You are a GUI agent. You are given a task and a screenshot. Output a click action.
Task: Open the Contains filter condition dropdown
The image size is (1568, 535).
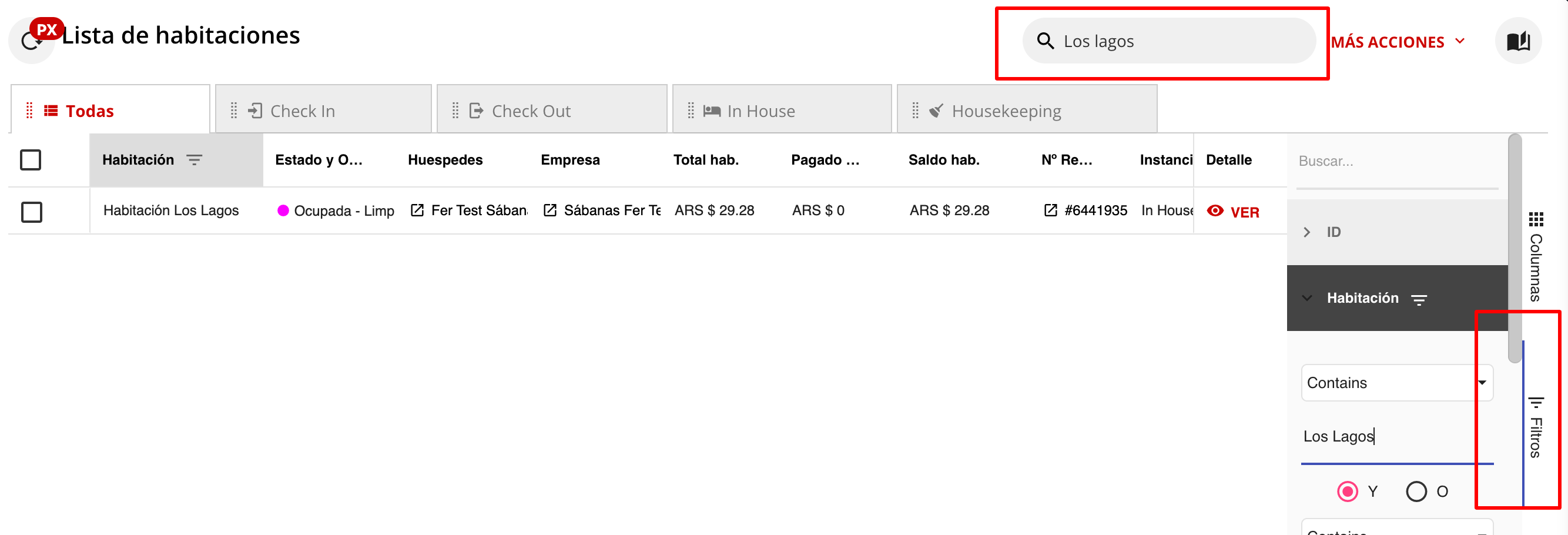pyautogui.click(x=1396, y=383)
